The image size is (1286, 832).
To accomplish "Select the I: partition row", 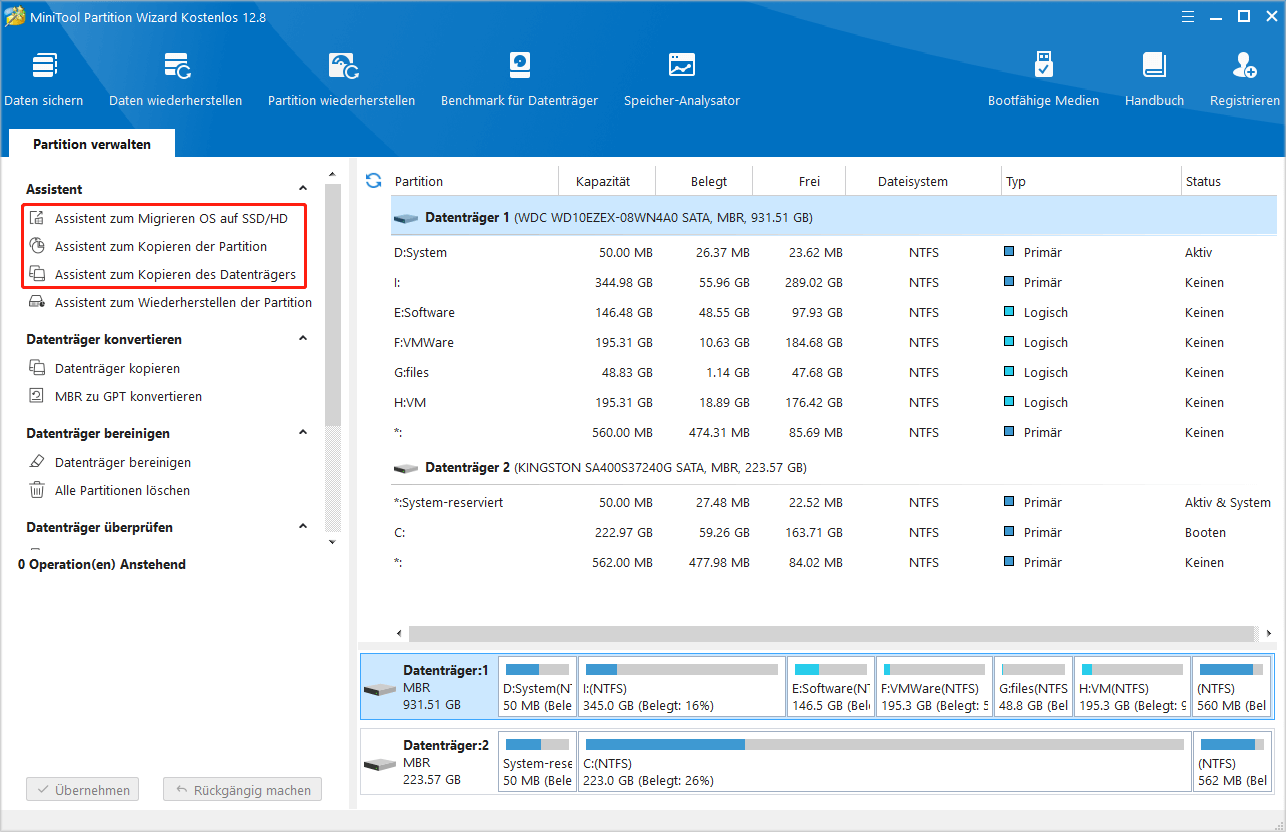I will click(834, 283).
